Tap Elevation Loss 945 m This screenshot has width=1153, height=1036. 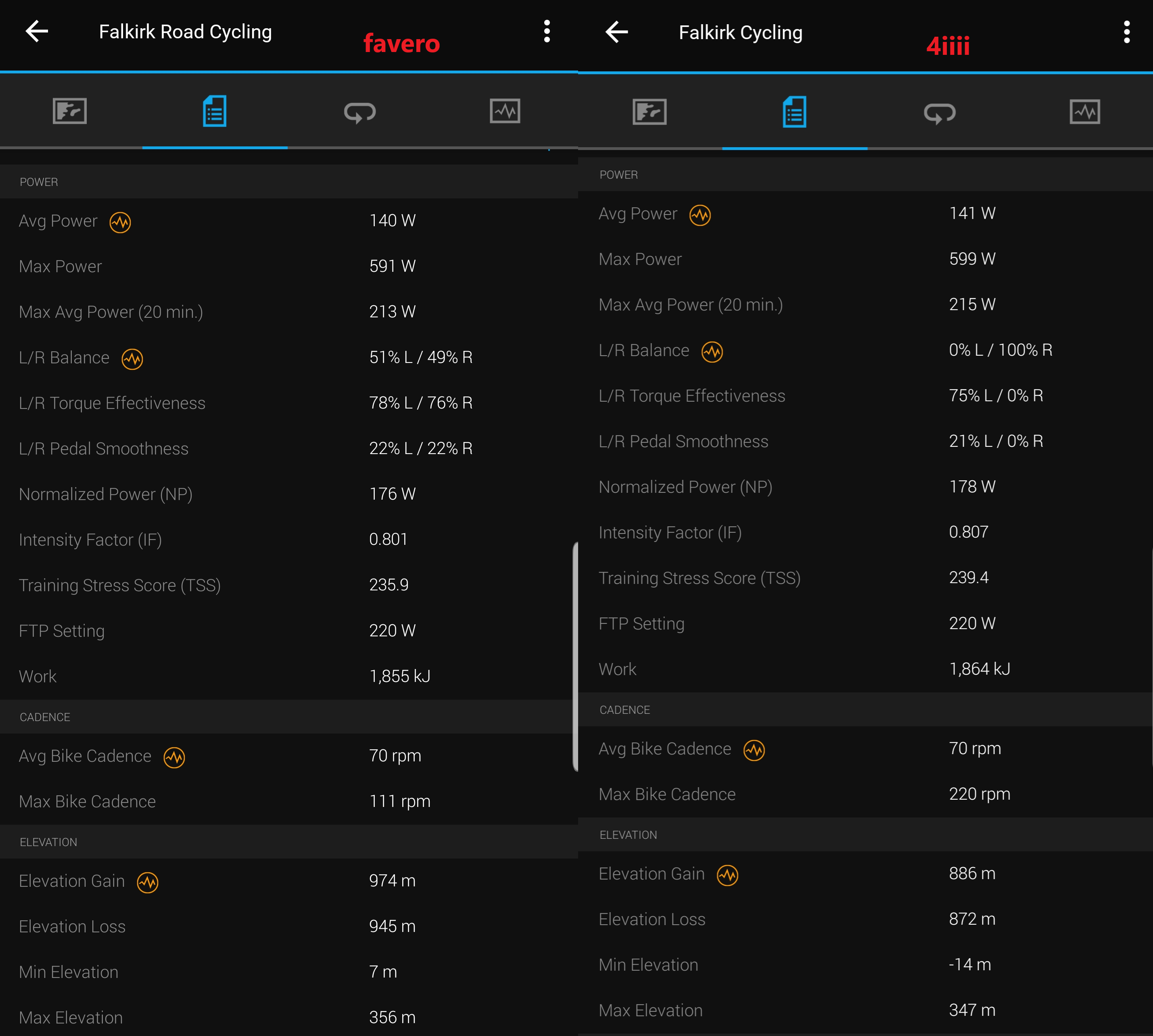(x=392, y=926)
